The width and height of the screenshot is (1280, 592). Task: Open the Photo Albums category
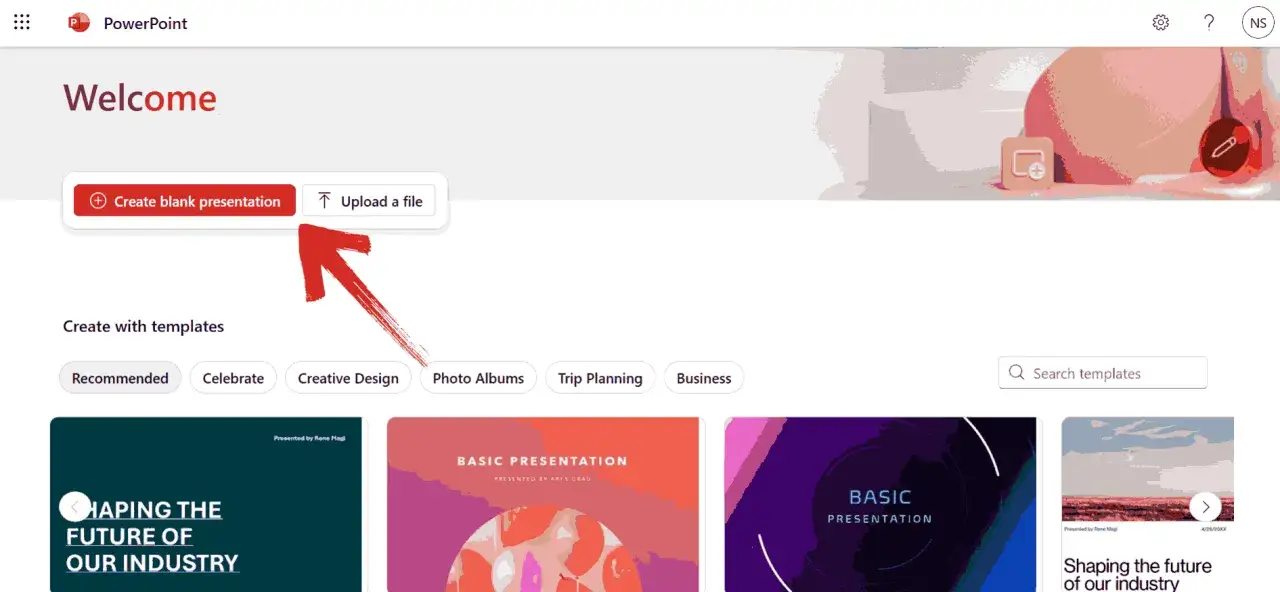tap(478, 378)
